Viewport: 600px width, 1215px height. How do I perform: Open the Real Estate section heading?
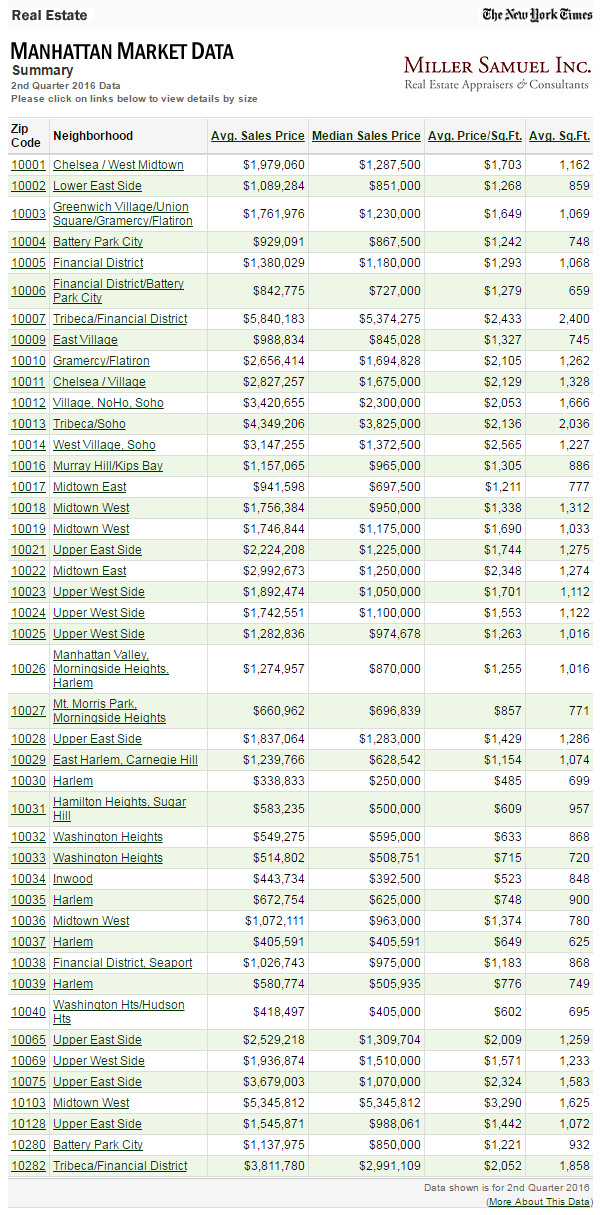49,15
